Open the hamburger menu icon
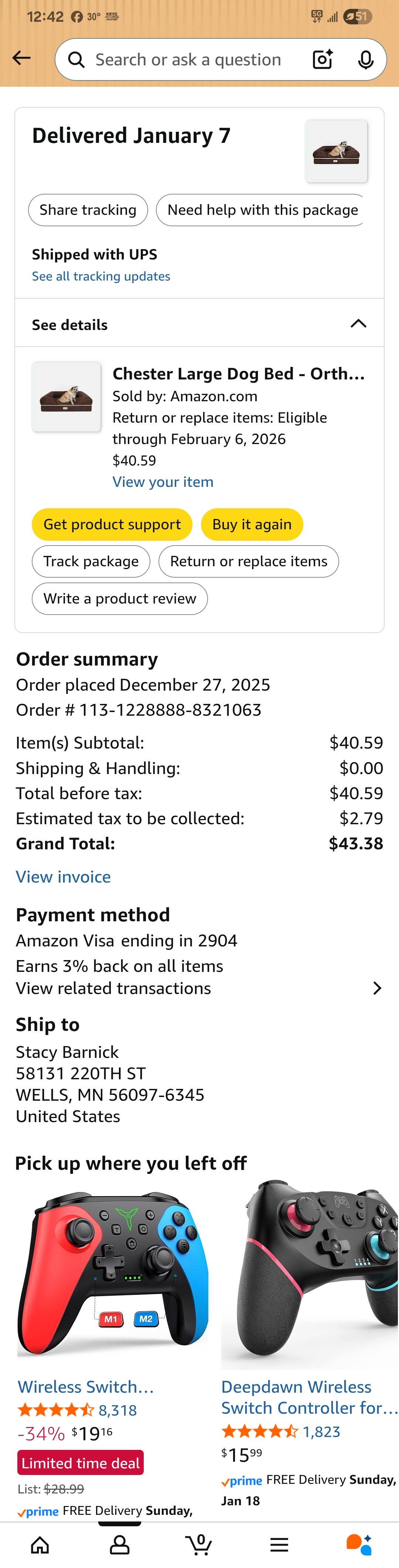 click(279, 1544)
